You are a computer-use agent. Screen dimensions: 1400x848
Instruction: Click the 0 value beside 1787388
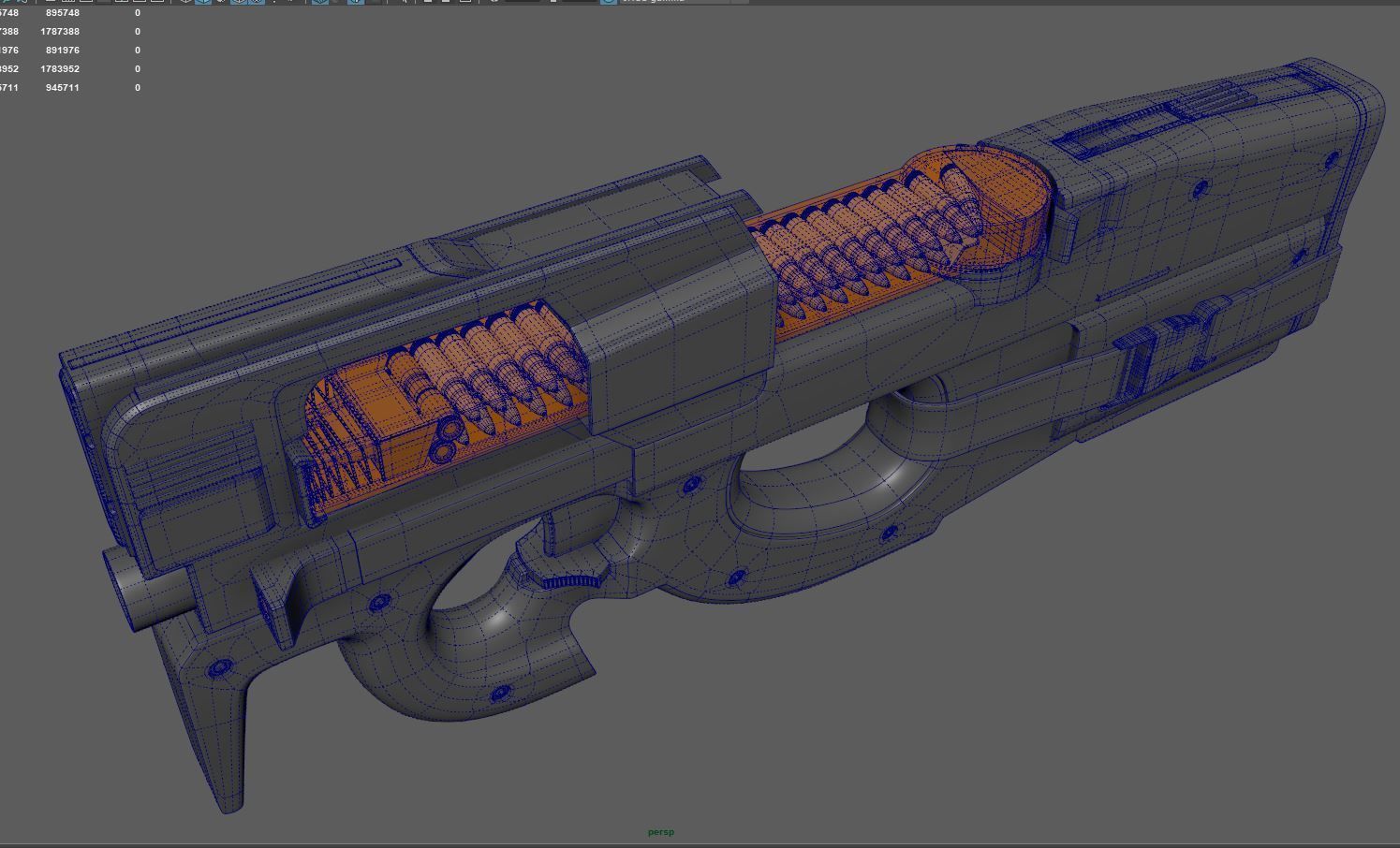coord(138,32)
